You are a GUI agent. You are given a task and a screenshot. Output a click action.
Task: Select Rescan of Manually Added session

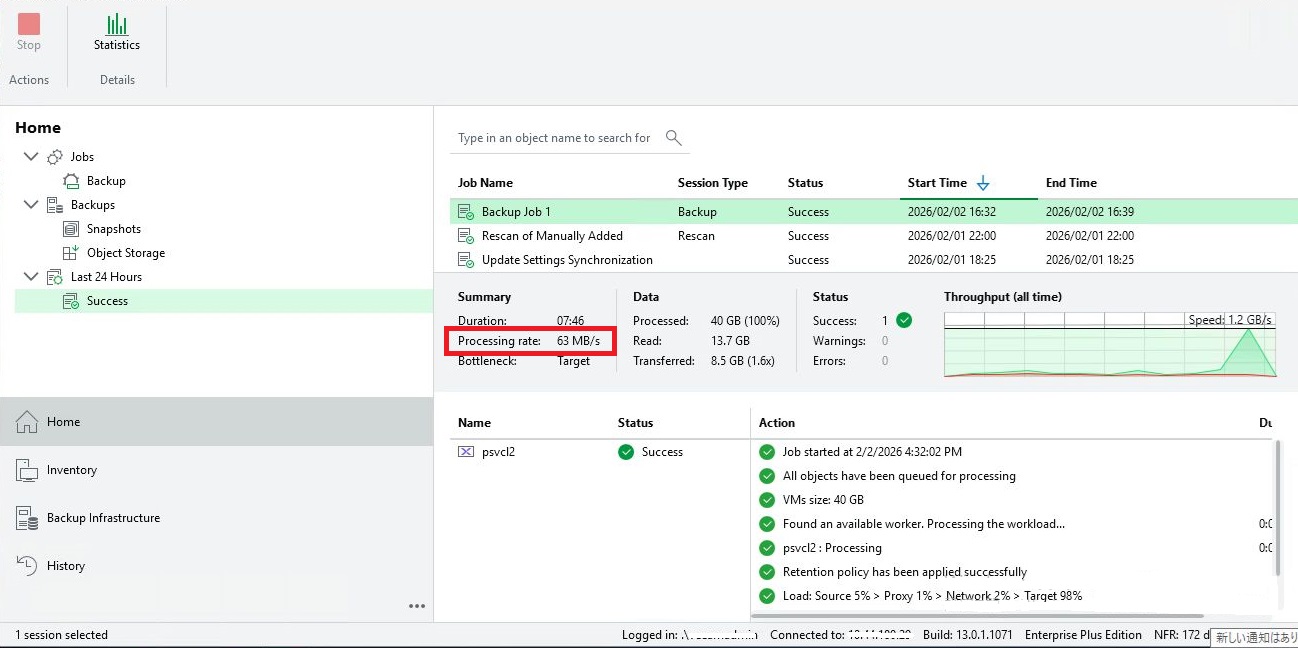pos(552,236)
